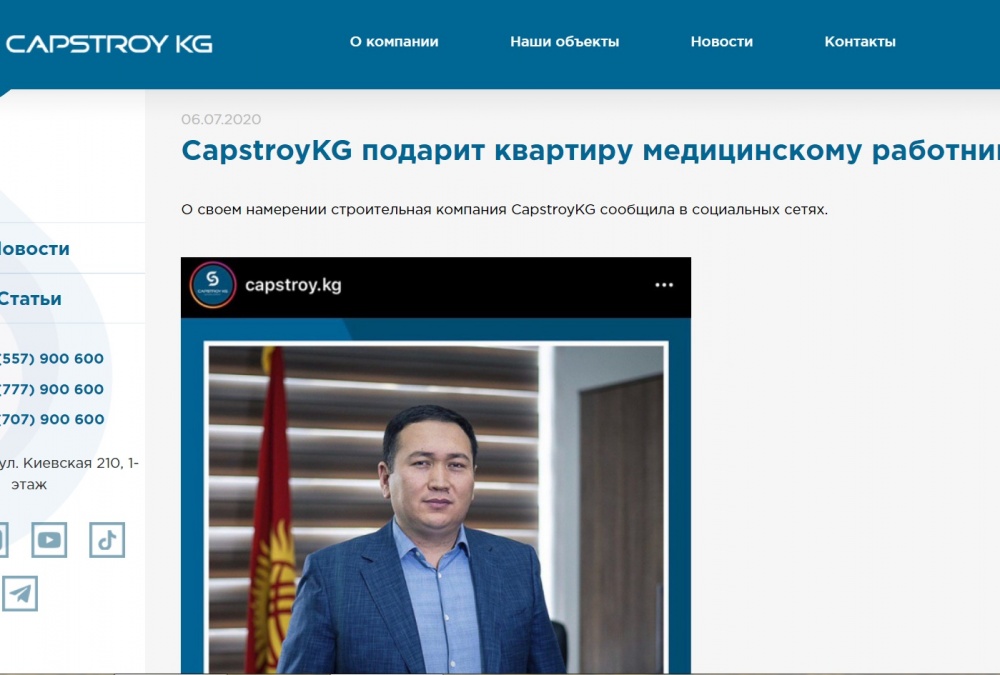Call the (557) 900 600 phone number

tap(52, 359)
